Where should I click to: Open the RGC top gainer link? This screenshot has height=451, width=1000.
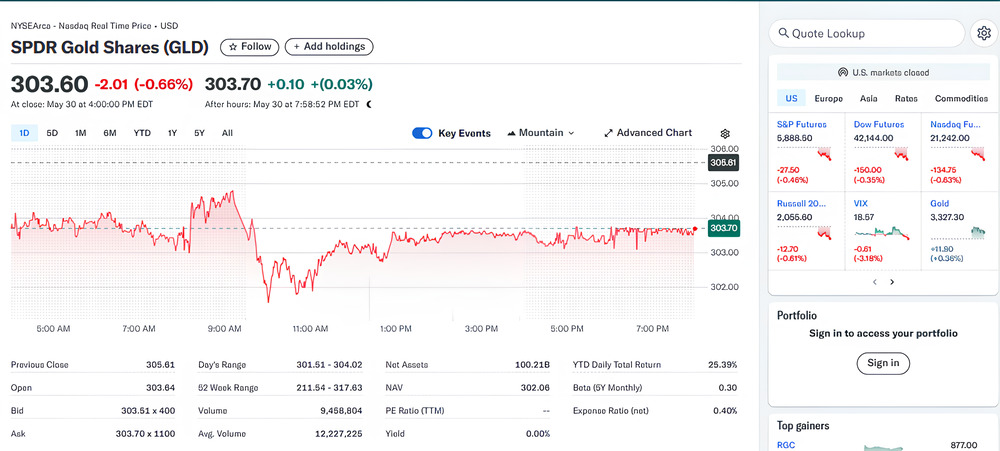786,445
